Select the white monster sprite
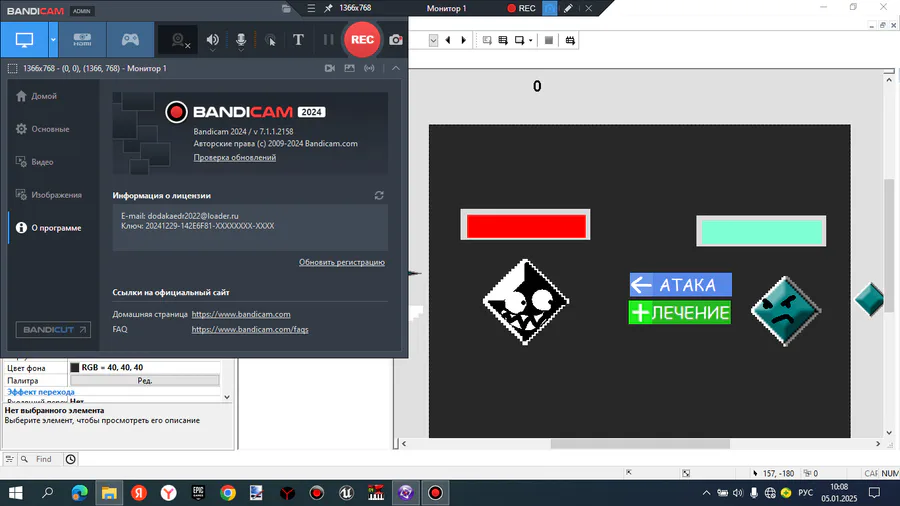This screenshot has height=506, width=900. (x=525, y=302)
